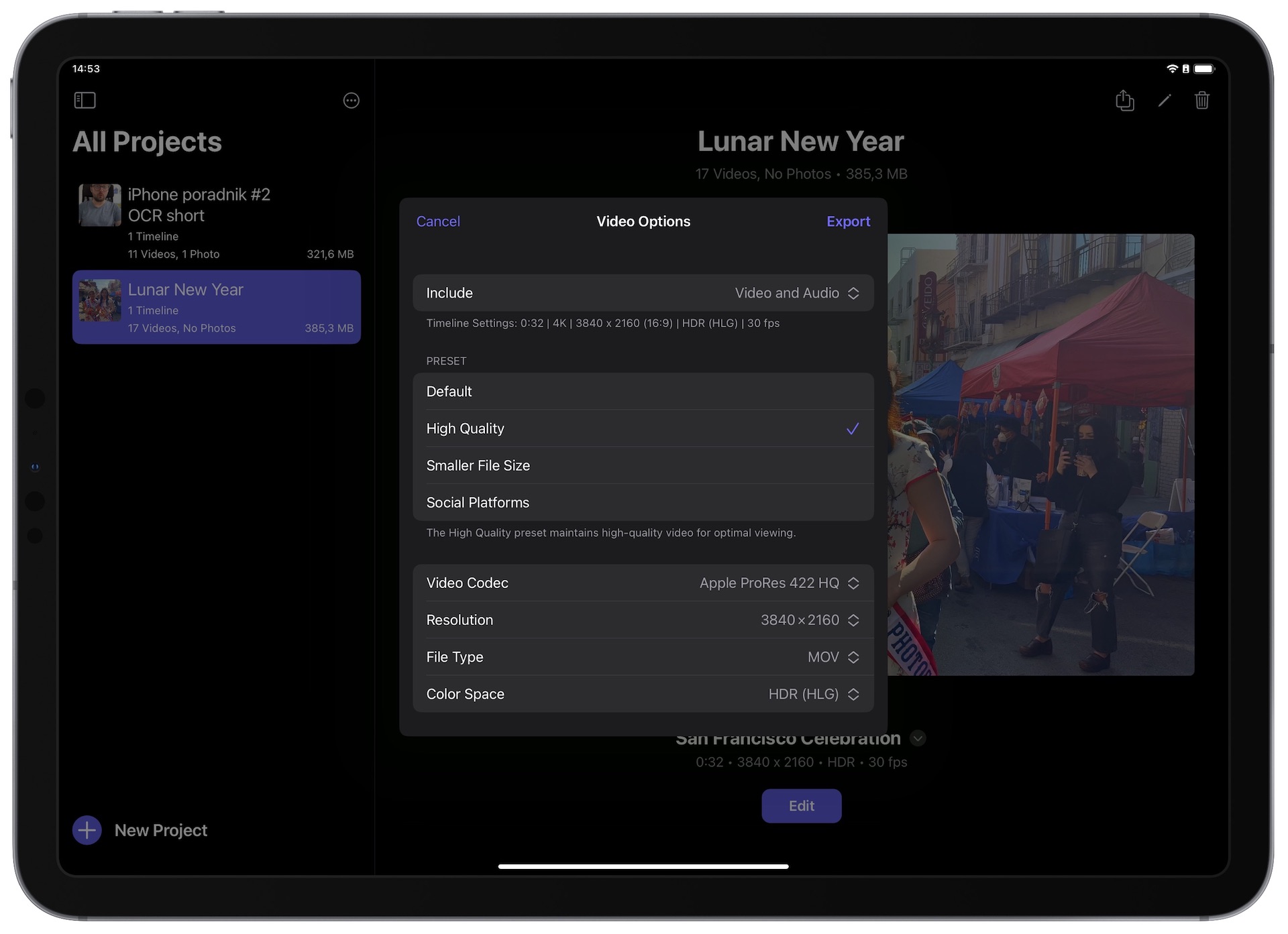The width and height of the screenshot is (1288, 934).
Task: Toggle the sidebar panel icon
Action: pyautogui.click(x=85, y=101)
